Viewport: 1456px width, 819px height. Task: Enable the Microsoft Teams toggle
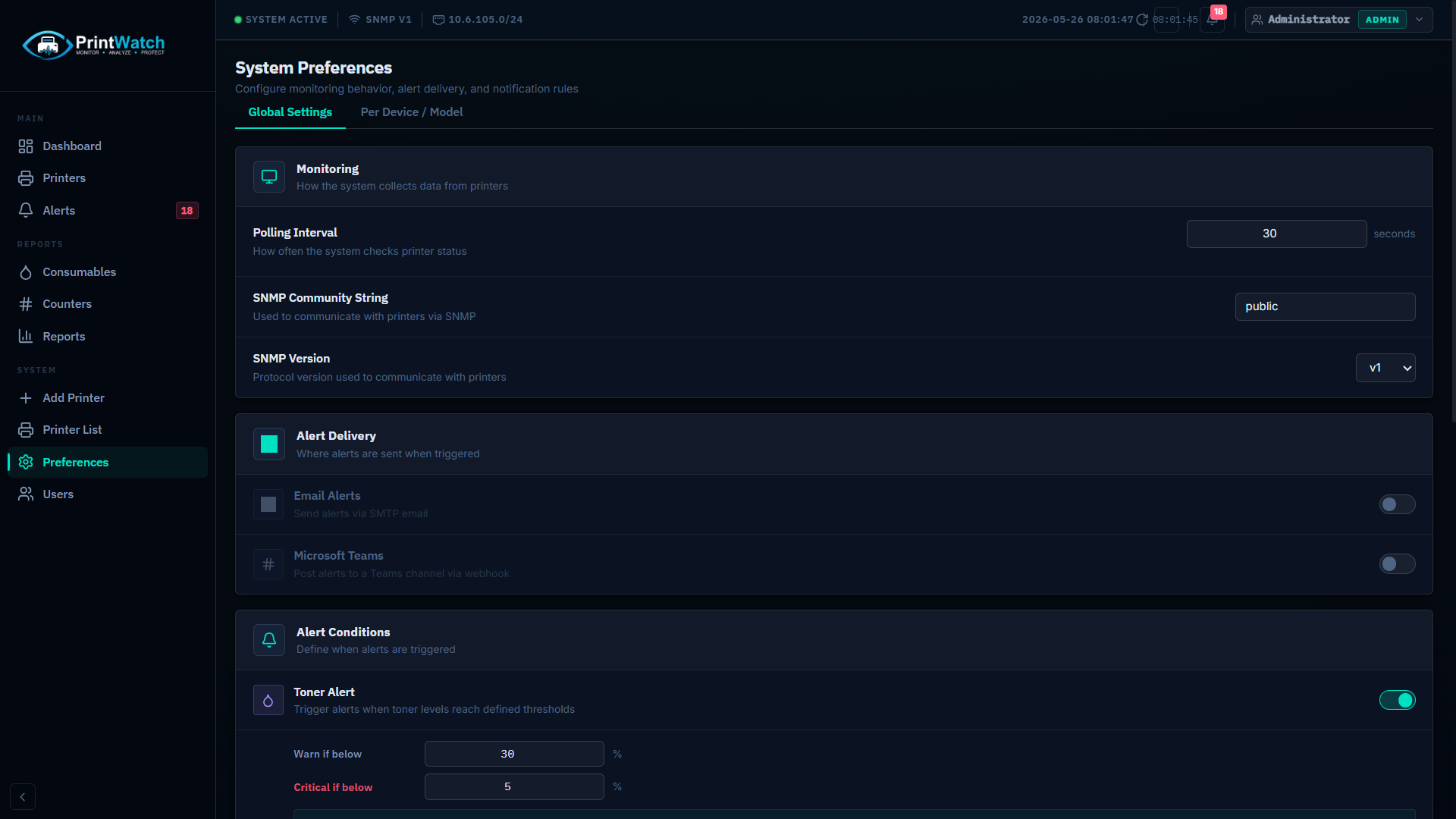coord(1397,564)
